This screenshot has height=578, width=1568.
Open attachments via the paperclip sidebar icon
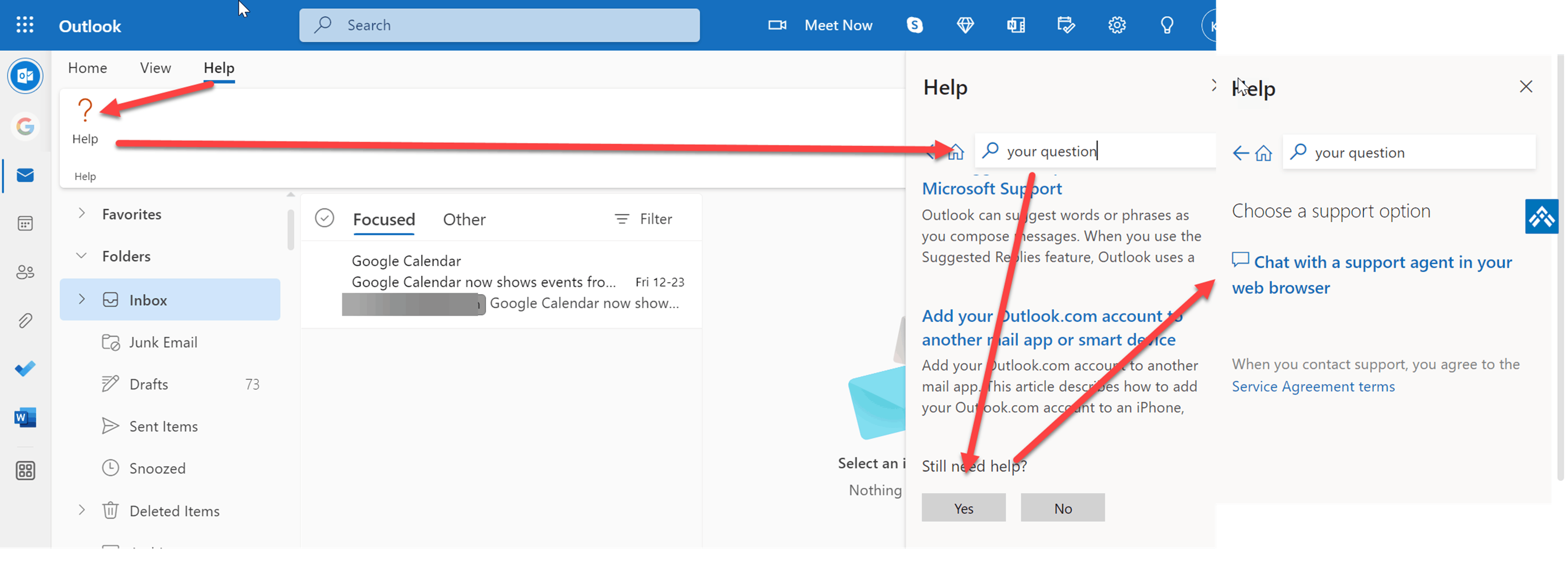(25, 320)
